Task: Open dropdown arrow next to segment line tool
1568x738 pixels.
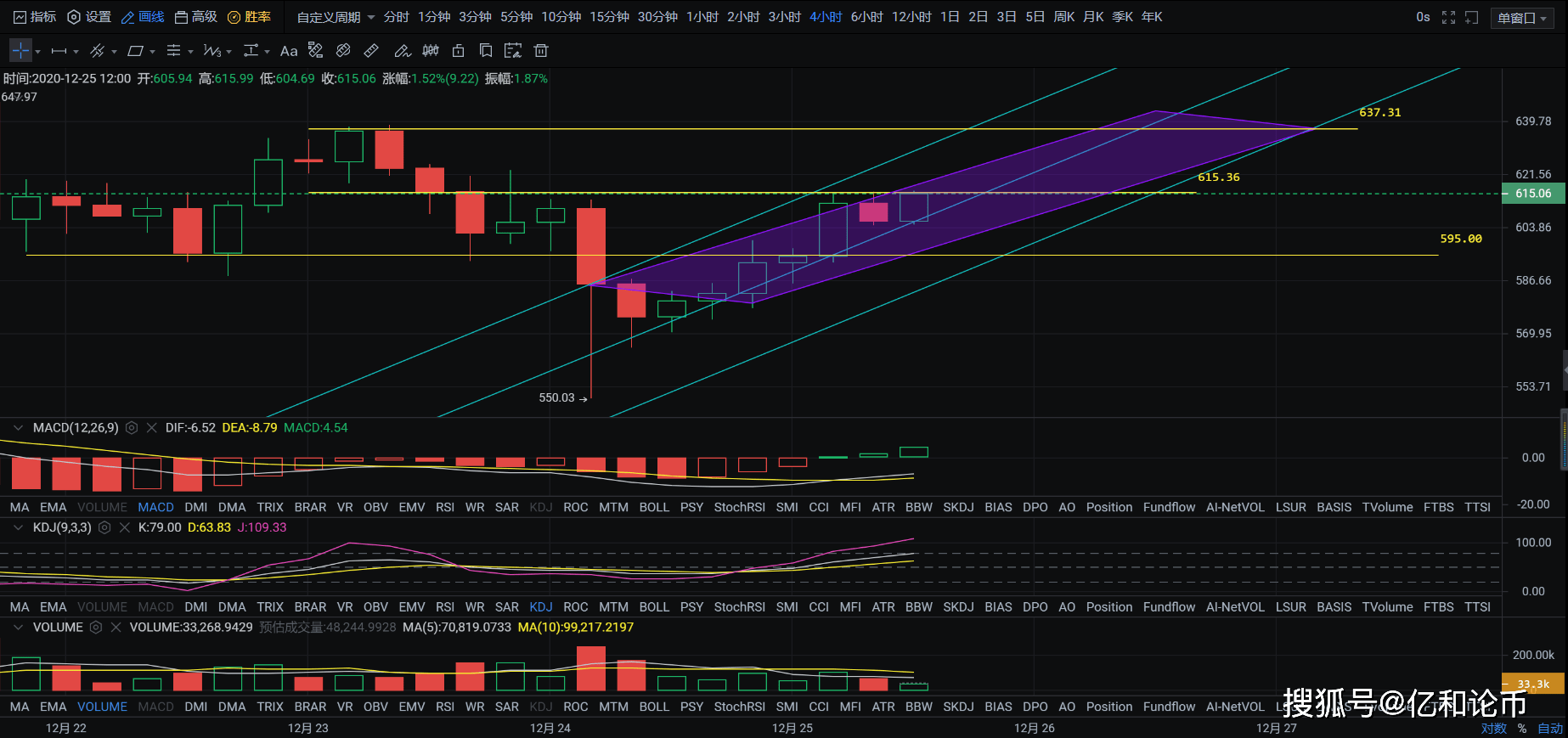Action: (76, 52)
